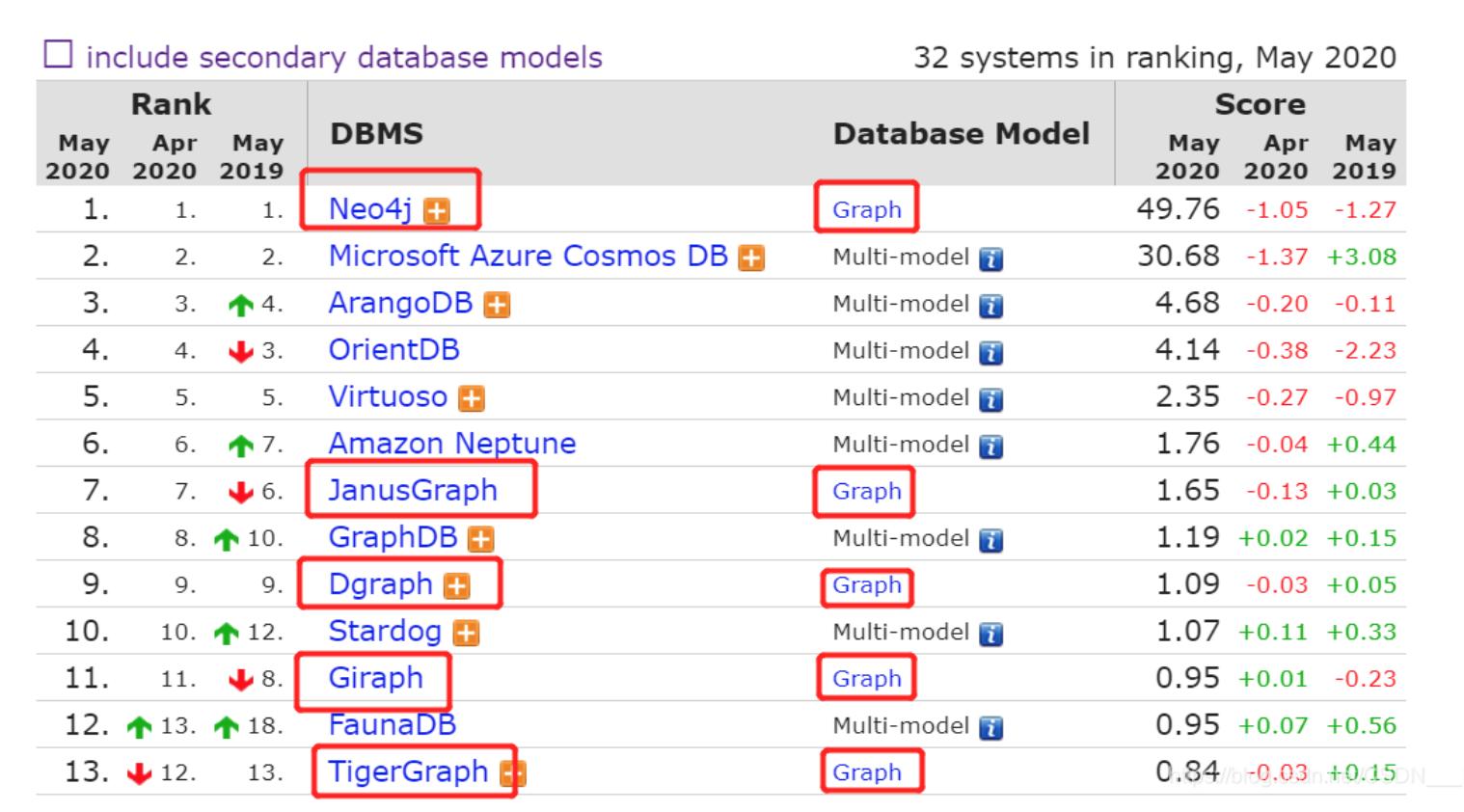Click the plus icon next to Stardog
The image size is (1464, 812).
[x=466, y=634]
